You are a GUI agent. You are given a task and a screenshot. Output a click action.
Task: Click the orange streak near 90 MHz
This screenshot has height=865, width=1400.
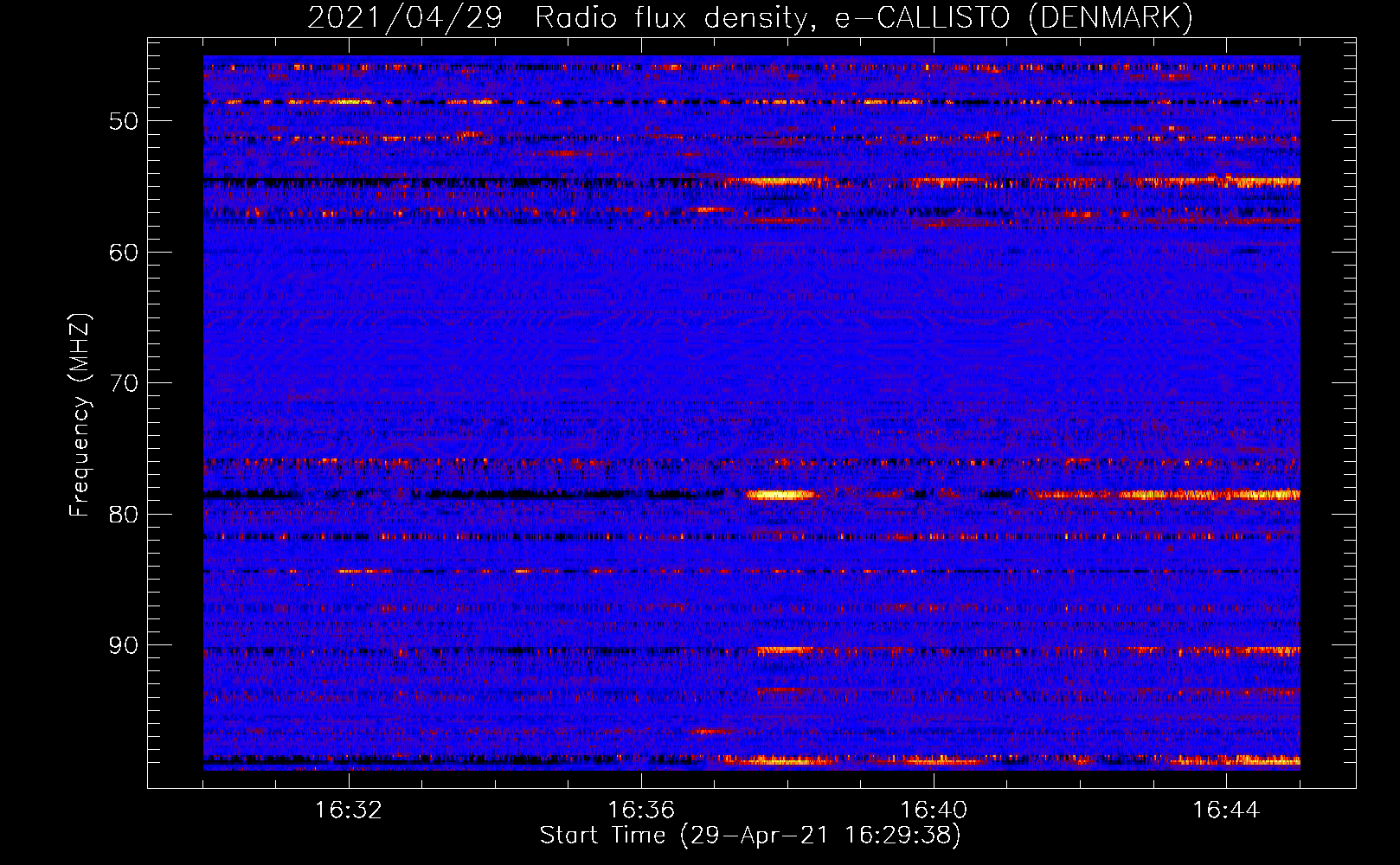pos(786,650)
